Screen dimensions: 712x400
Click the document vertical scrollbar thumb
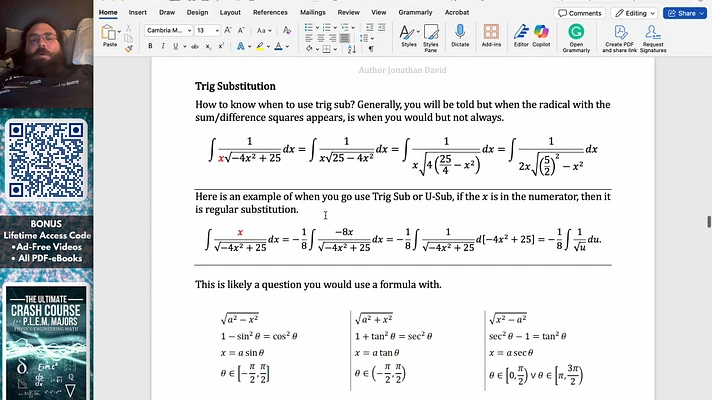point(709,222)
